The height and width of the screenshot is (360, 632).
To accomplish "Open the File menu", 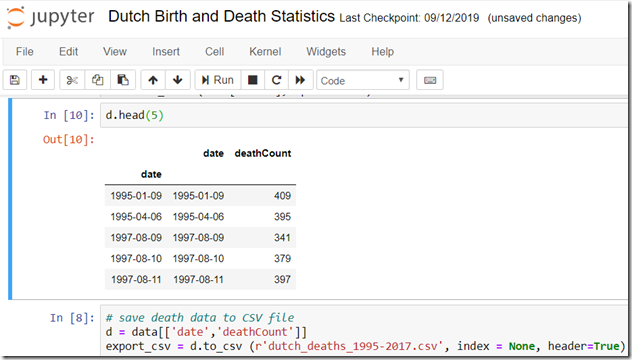I will 25,52.
